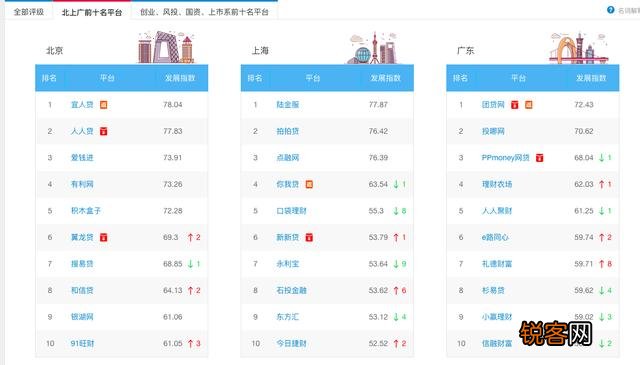Visit the 今日捷财 platform page
640x365 pixels.
click(x=291, y=344)
